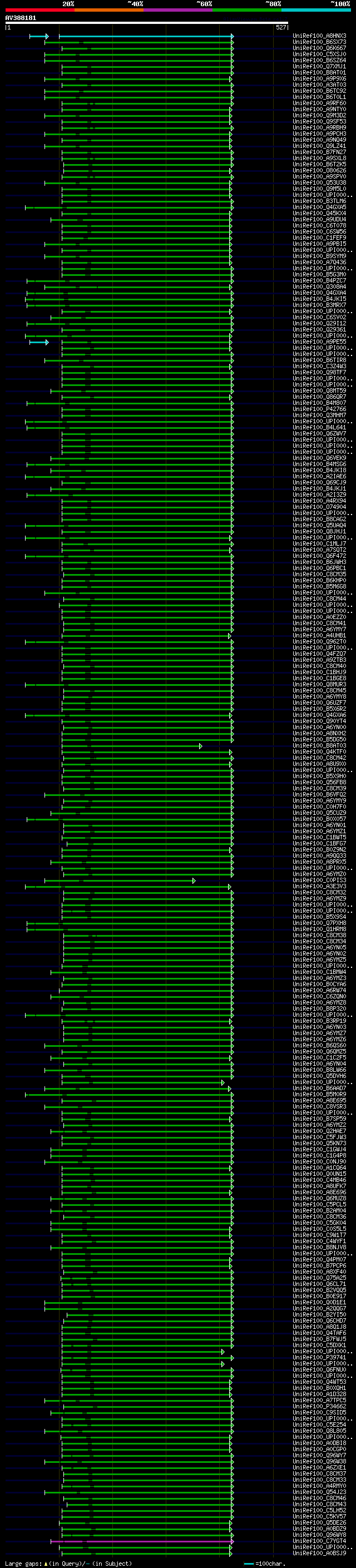
Task: Select hit label UniRef100_A9RF60
Action: point(319,103)
